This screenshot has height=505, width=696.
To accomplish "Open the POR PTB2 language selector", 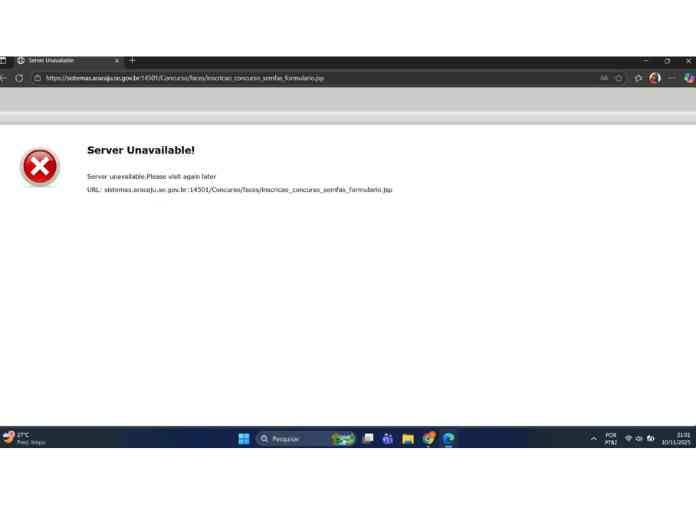I will pyautogui.click(x=610, y=438).
